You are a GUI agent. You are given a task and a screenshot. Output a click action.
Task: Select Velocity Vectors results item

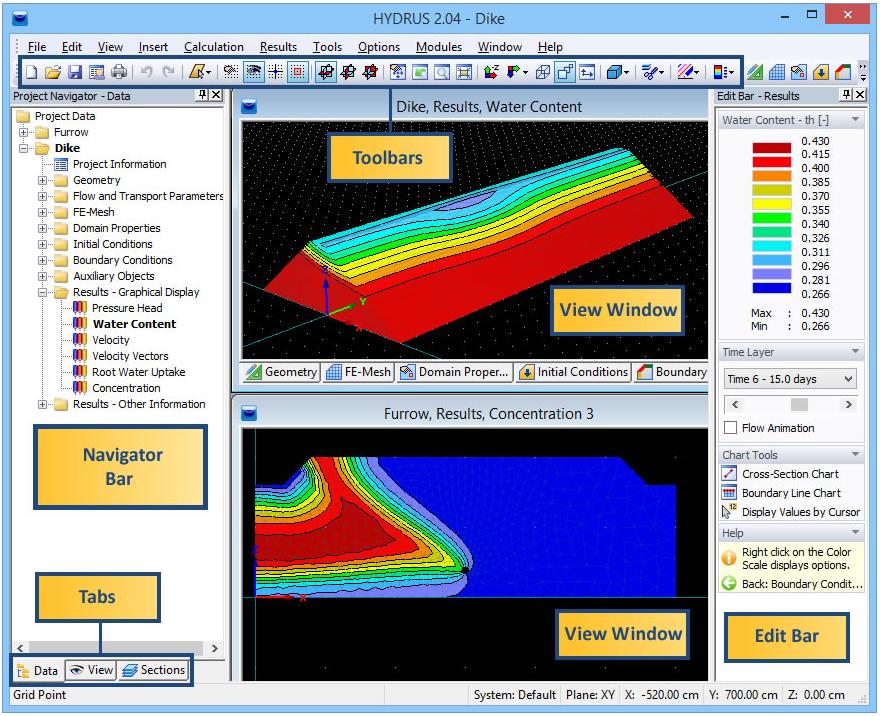[130, 356]
